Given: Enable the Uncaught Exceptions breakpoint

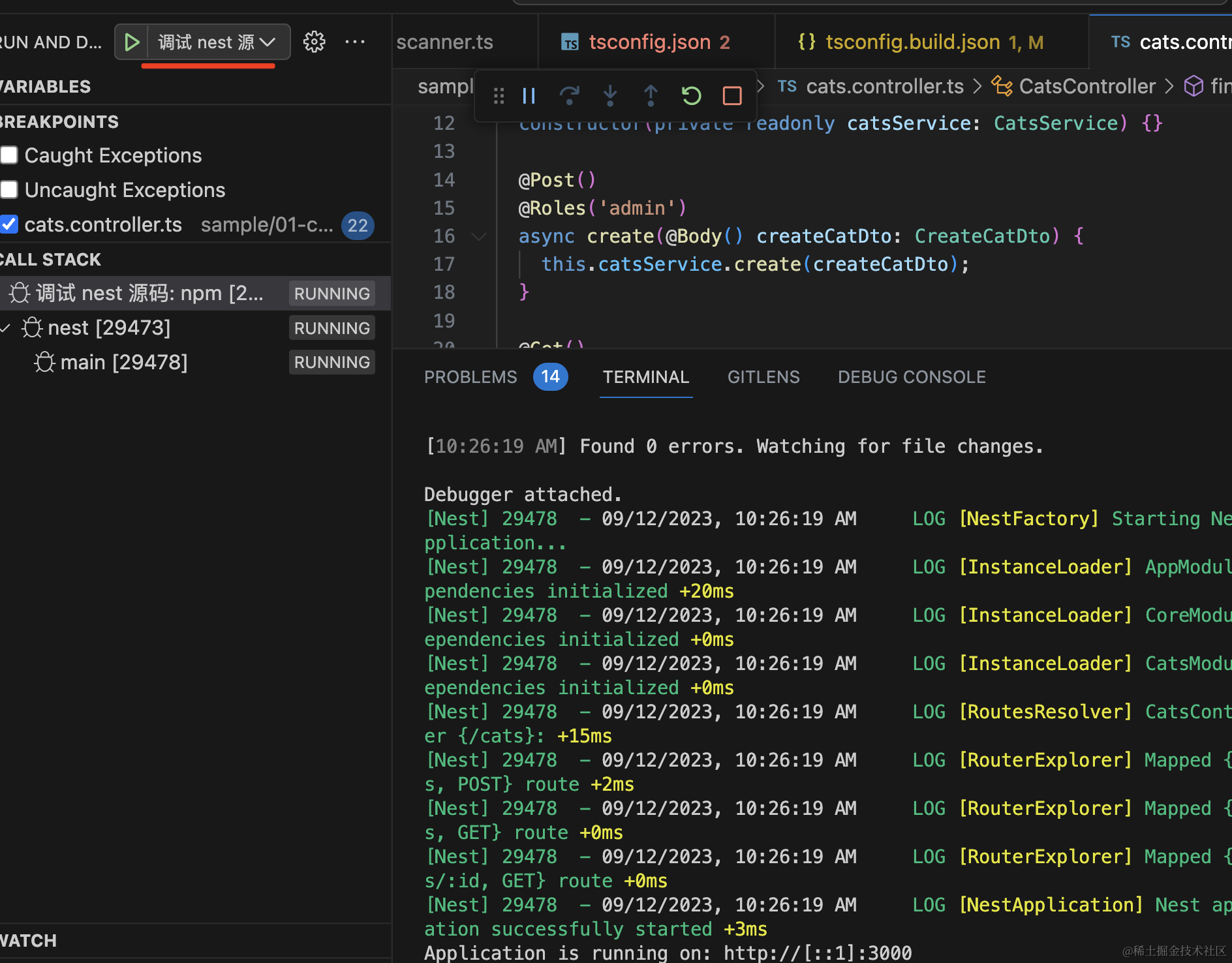Looking at the screenshot, I should pos(9,190).
